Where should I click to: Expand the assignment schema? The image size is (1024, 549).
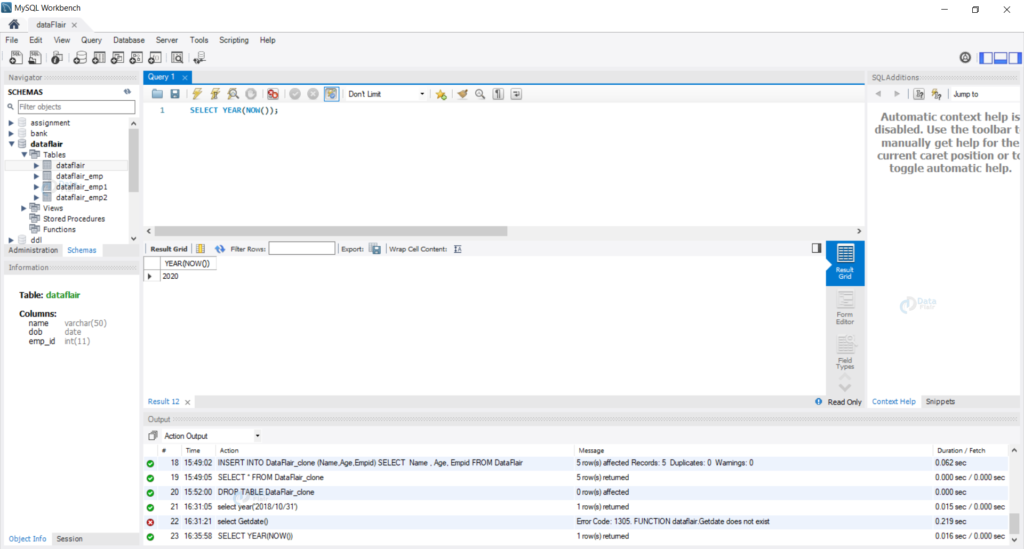(x=11, y=123)
